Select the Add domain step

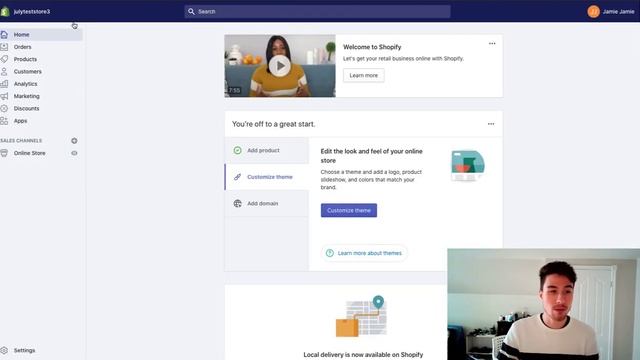[x=267, y=203]
